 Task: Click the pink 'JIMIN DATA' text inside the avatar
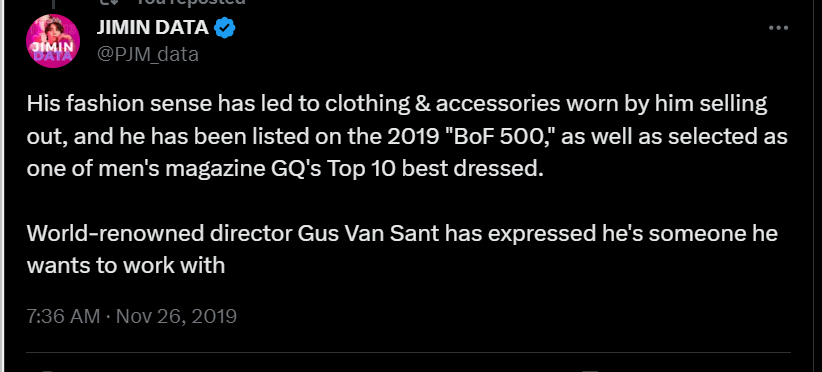[x=51, y=52]
